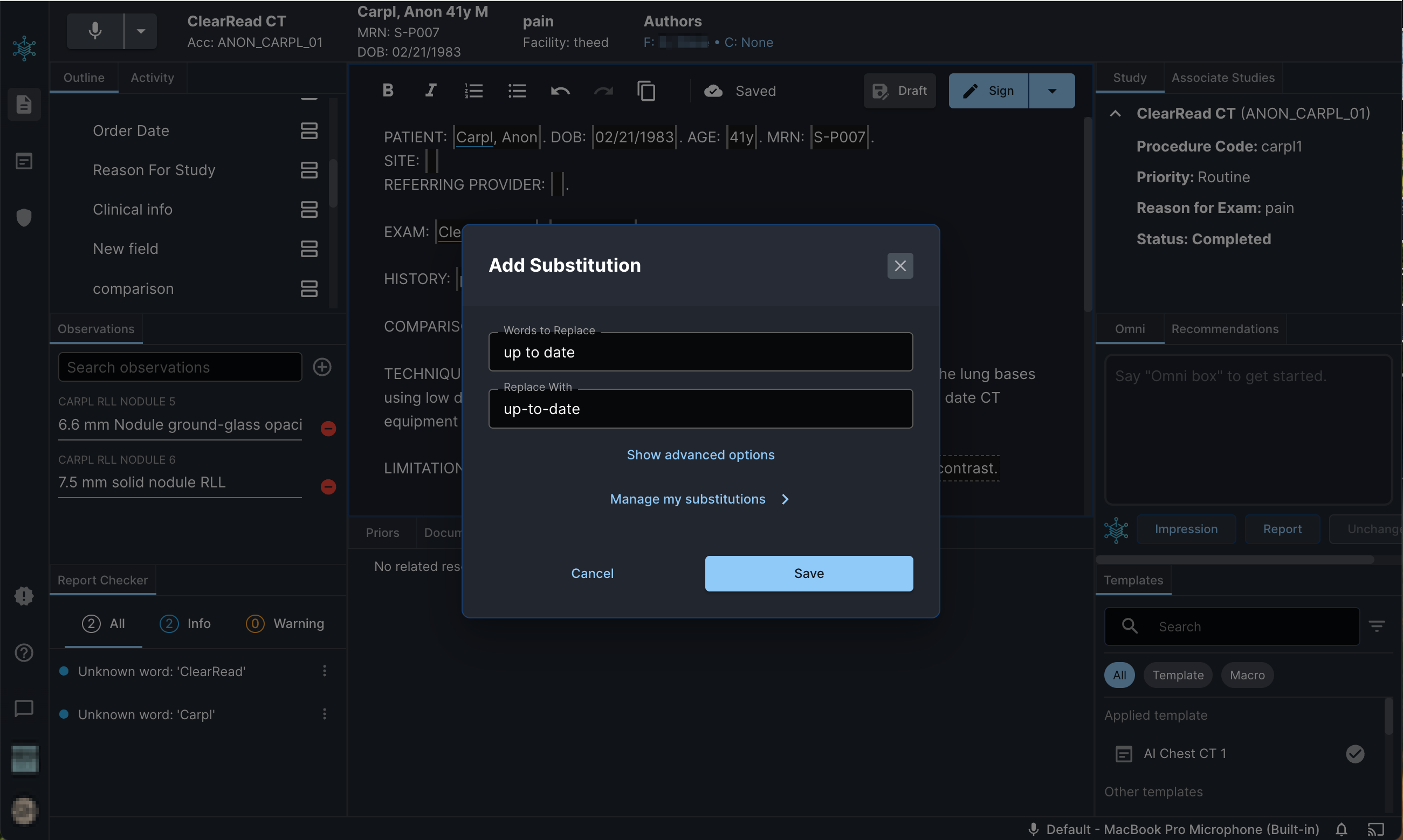Select the Template filter chip

[1178, 674]
